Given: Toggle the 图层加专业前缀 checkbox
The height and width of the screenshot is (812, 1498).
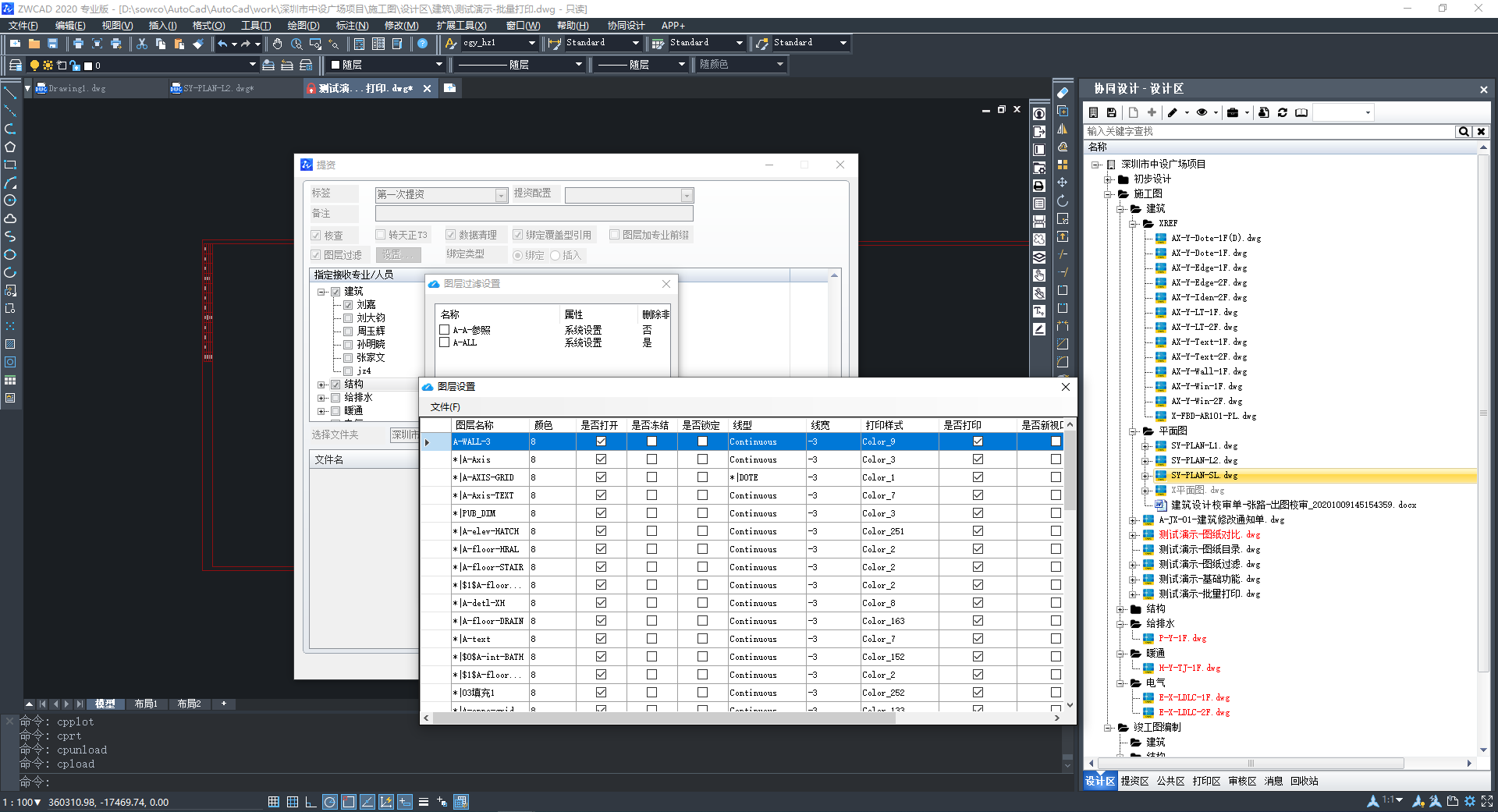Looking at the screenshot, I should (615, 235).
